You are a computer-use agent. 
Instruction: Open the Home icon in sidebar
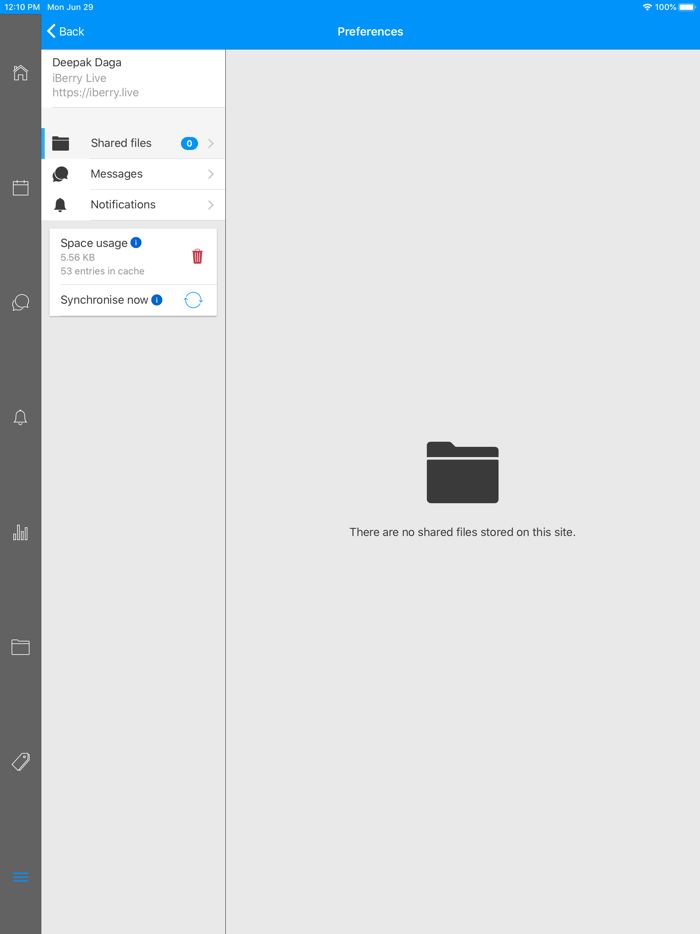[x=20, y=73]
